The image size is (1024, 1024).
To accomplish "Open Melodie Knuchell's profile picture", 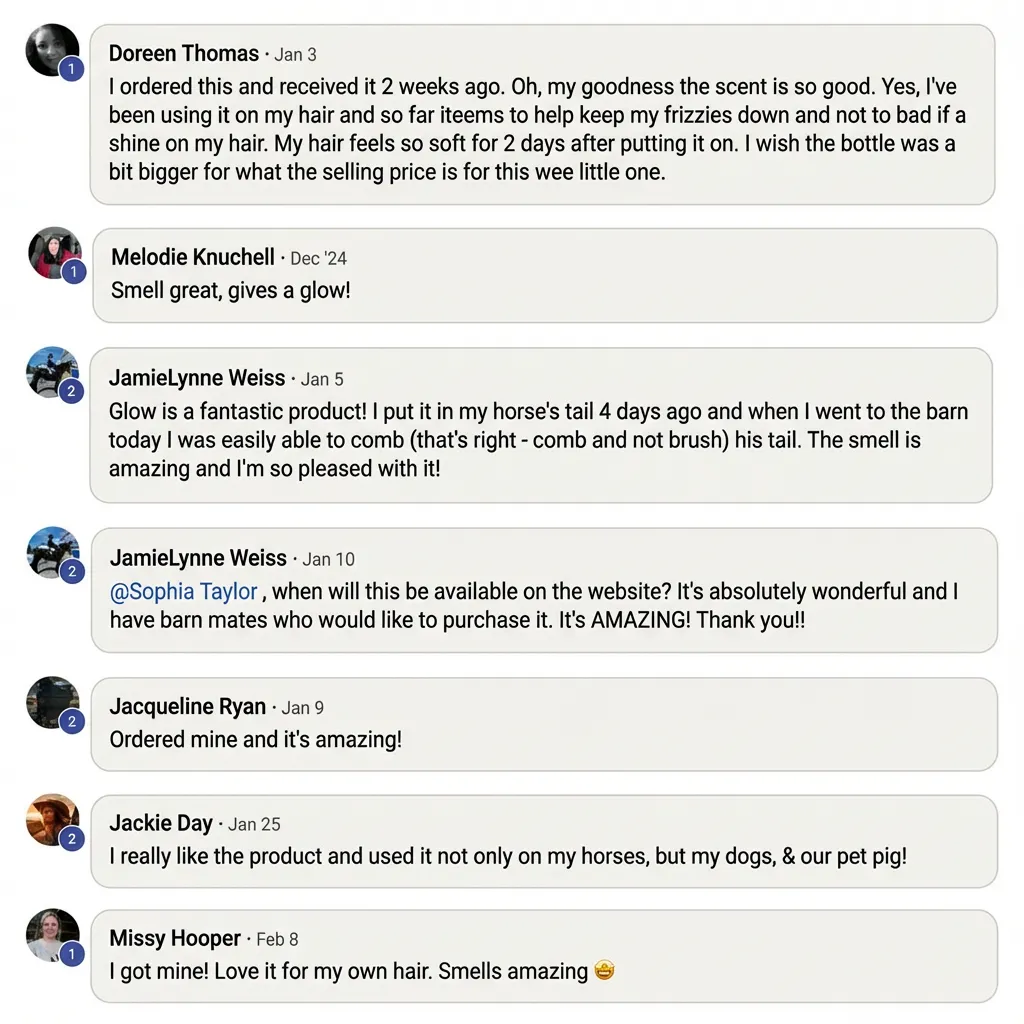I will point(53,252).
